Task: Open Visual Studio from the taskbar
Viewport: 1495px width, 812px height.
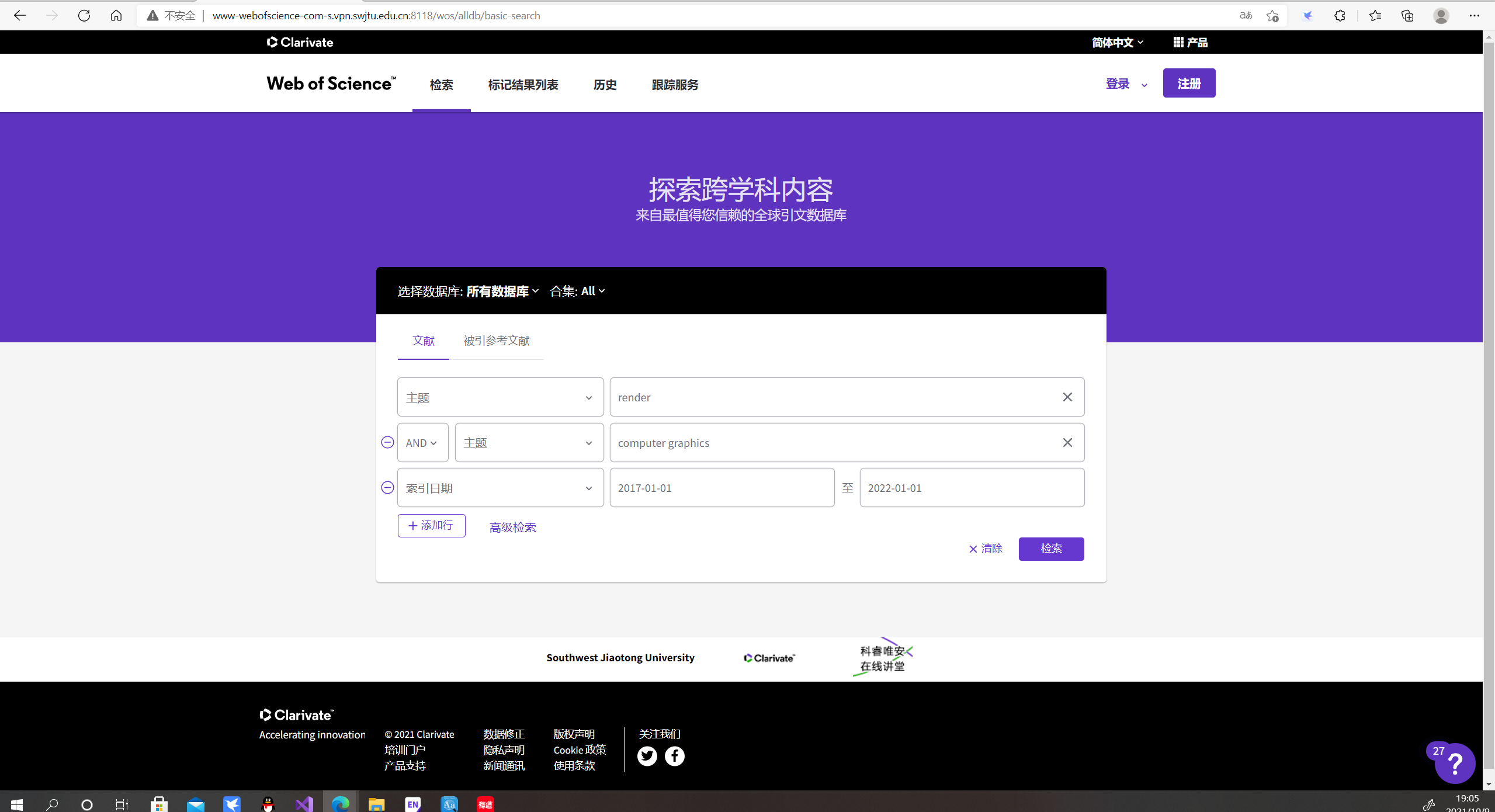Action: click(304, 804)
